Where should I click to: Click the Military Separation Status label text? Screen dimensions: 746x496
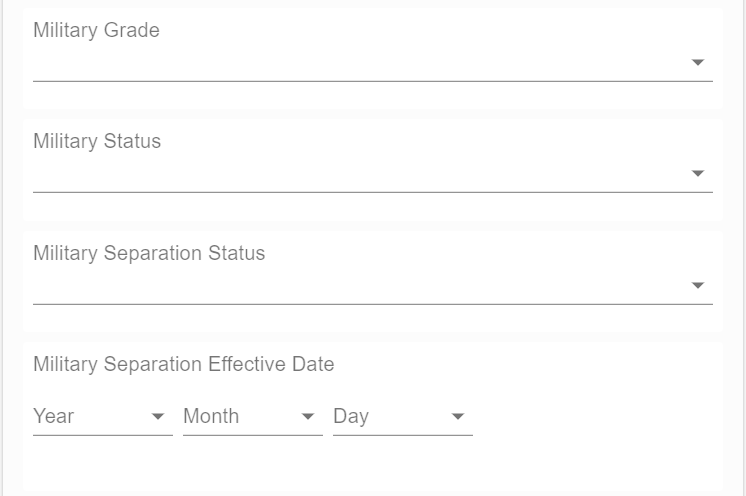coord(149,253)
